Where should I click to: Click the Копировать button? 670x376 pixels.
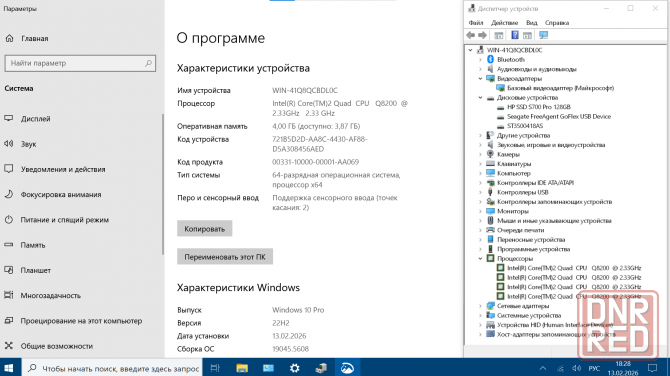(204, 229)
